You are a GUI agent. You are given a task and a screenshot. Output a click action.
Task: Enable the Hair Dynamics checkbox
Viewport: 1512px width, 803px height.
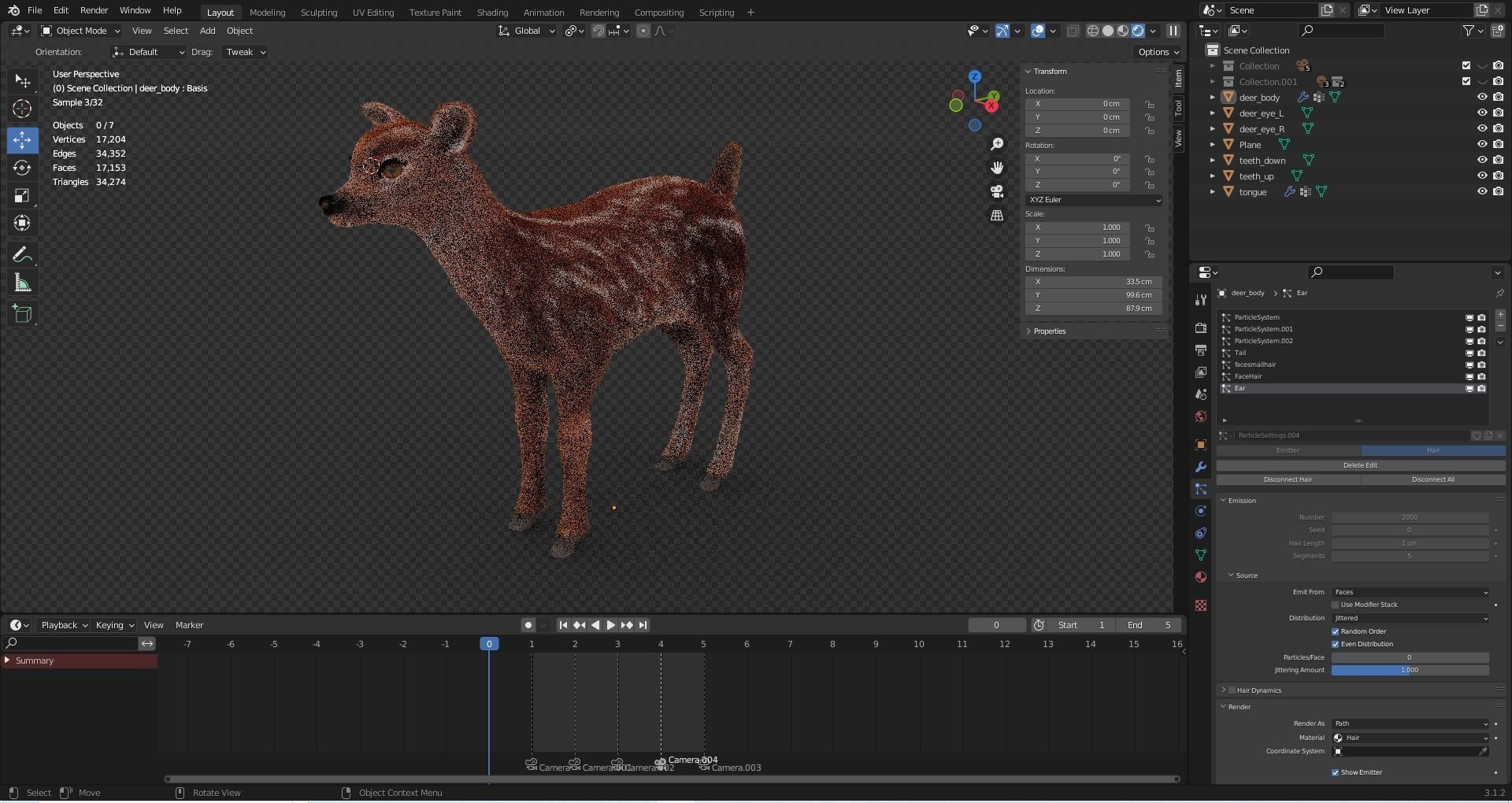(x=1232, y=690)
